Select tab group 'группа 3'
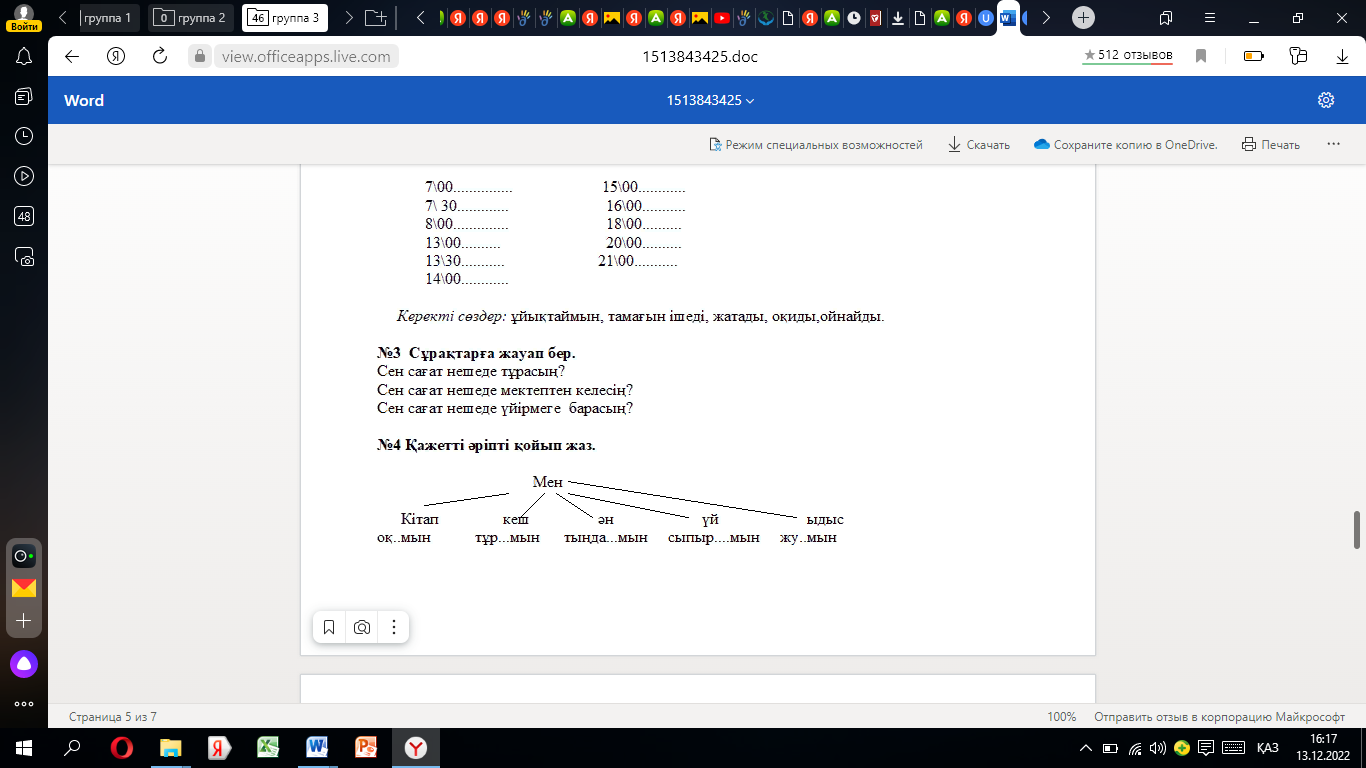 coord(285,18)
